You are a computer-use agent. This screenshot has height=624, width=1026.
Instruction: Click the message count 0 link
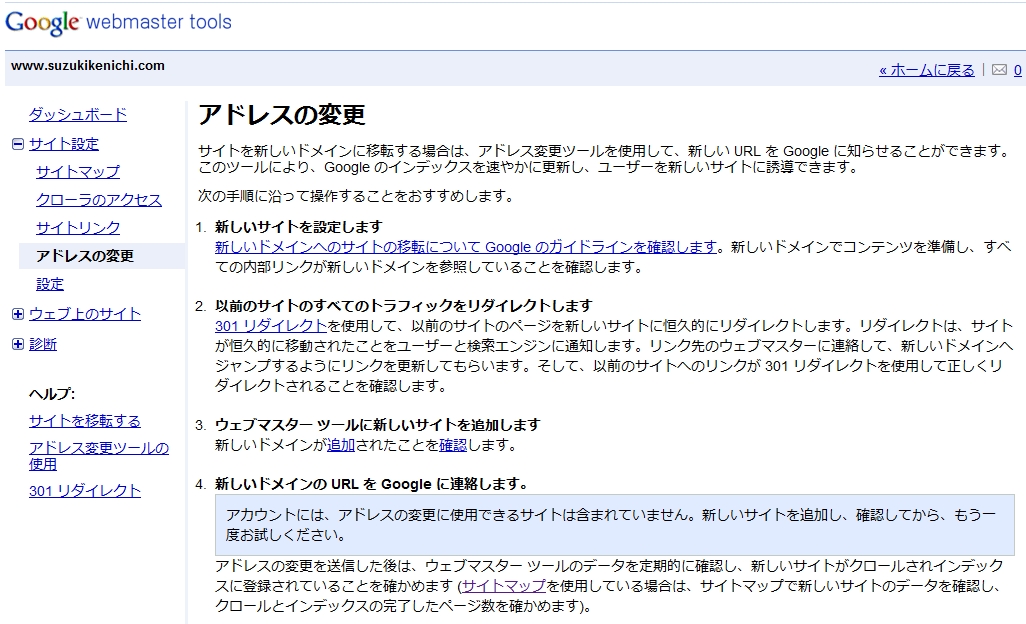[1017, 70]
